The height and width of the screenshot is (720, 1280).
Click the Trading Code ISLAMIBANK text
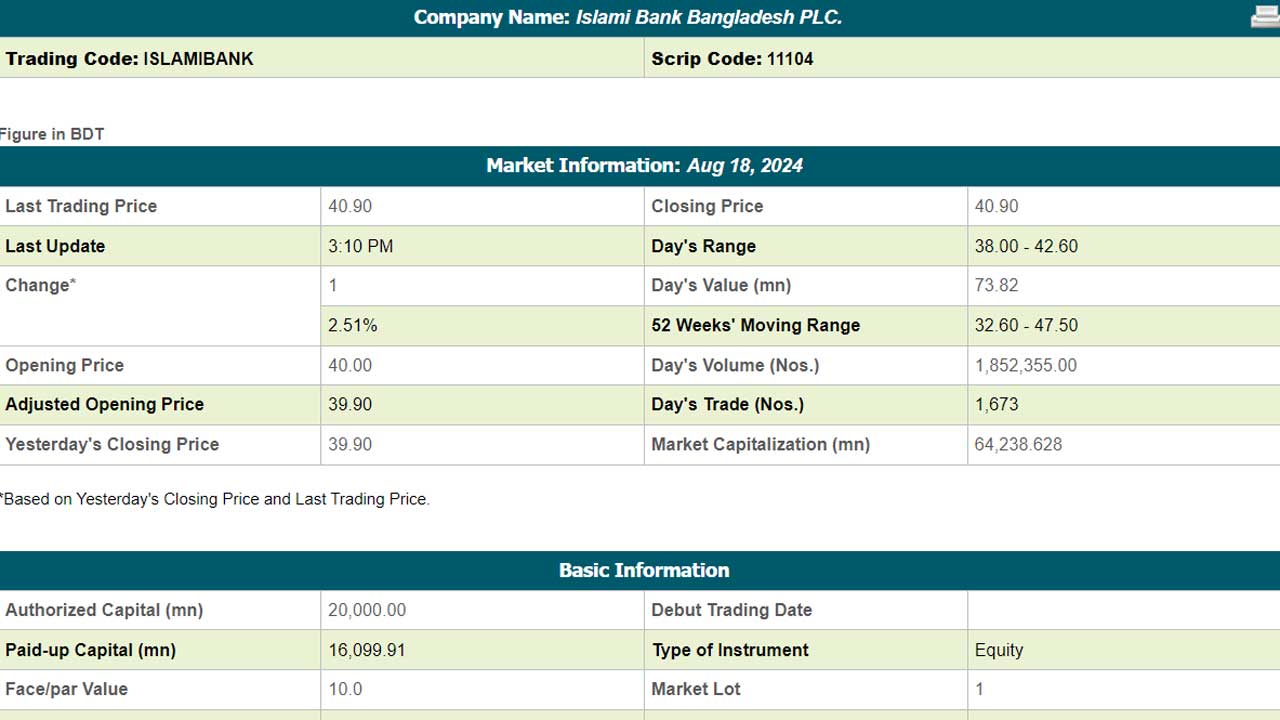point(129,59)
